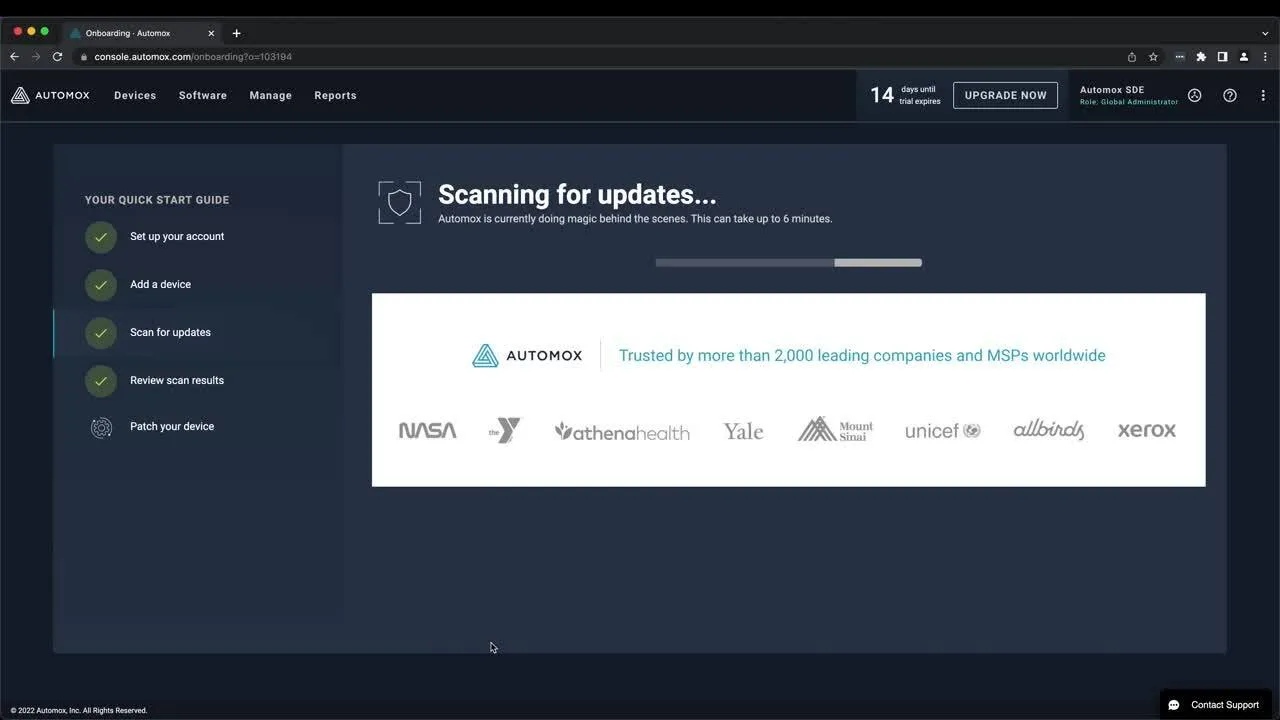The height and width of the screenshot is (720, 1280).
Task: Click the 14 days until trial expires text
Action: coord(905,95)
